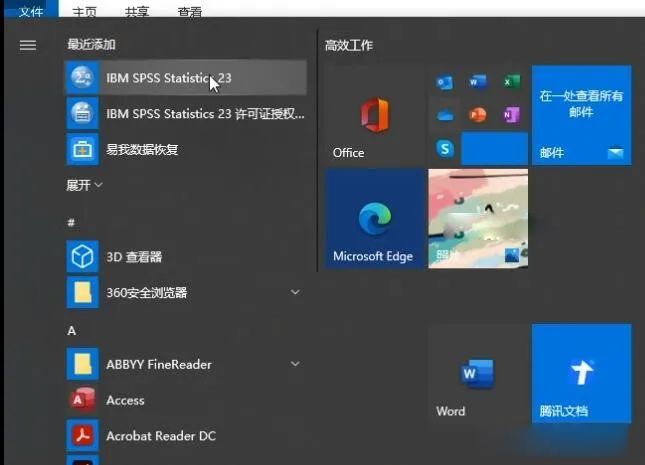The image size is (645, 465).
Task: Click the A letter index header
Action: tap(72, 330)
